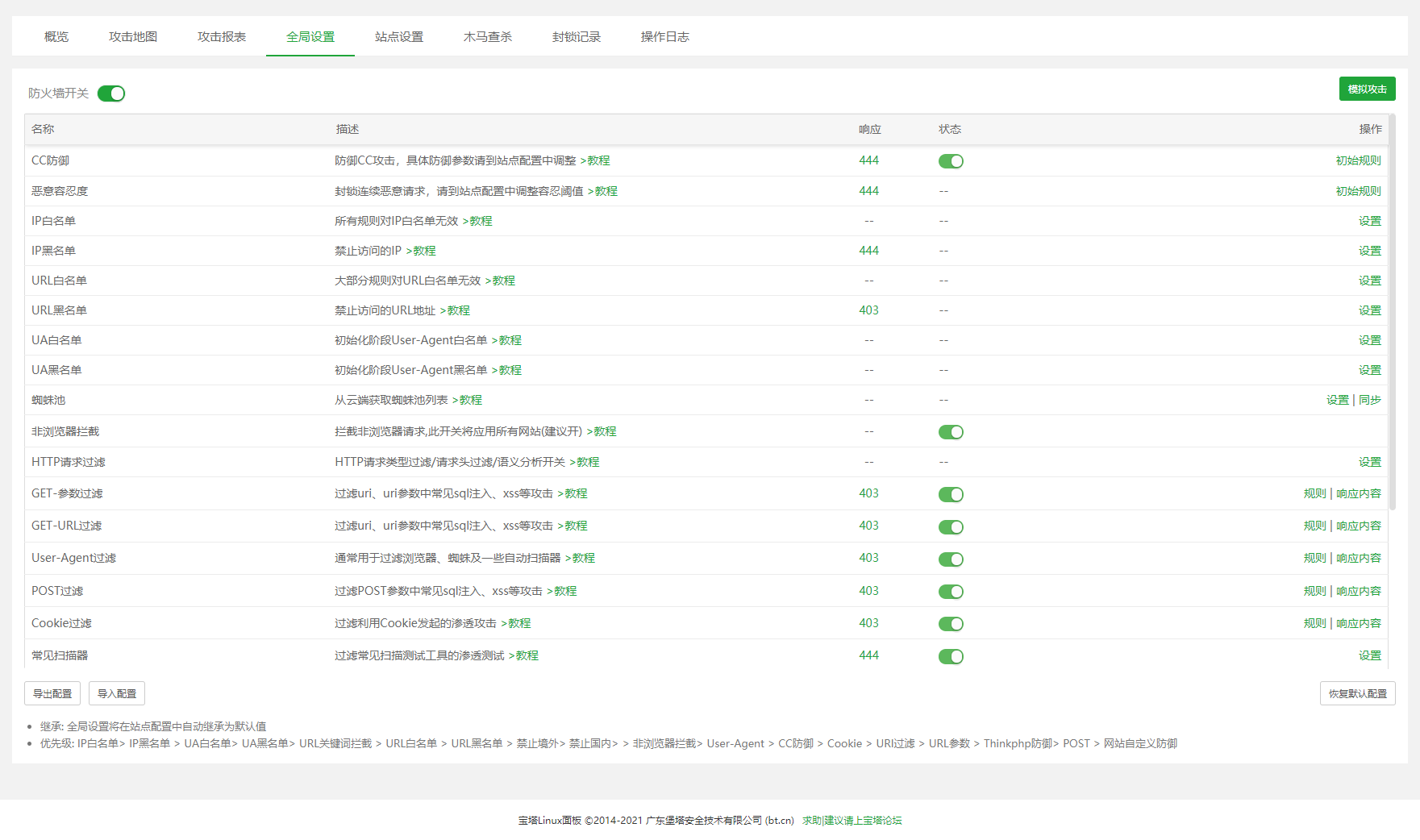Viewport: 1420px width, 840px height.
Task: Open 规则 for GET-参数过滤
Action: click(x=1314, y=493)
